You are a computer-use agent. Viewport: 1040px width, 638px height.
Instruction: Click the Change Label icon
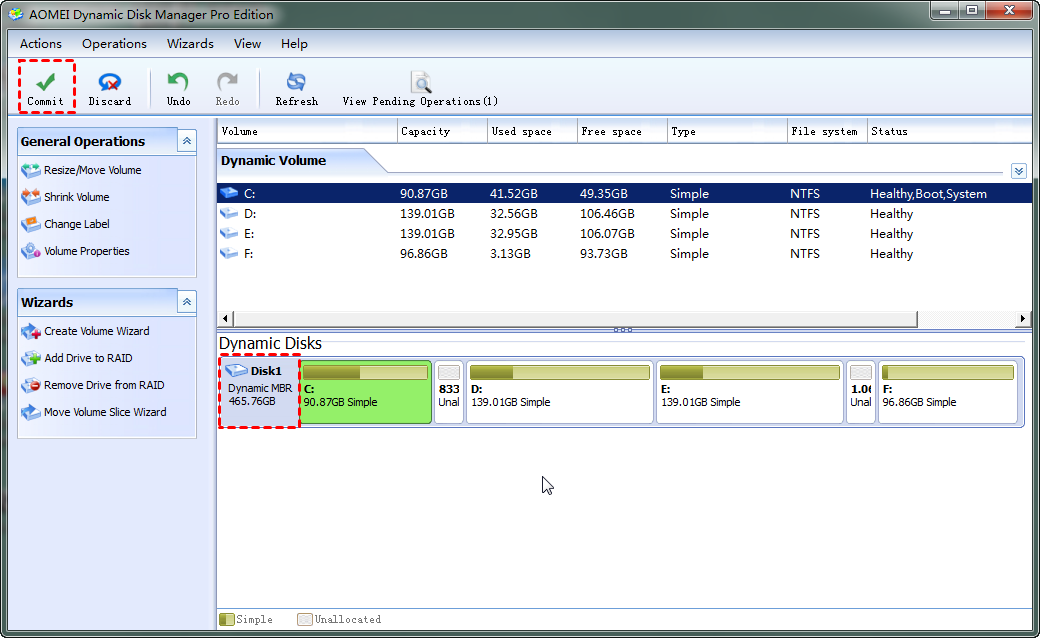pos(31,224)
